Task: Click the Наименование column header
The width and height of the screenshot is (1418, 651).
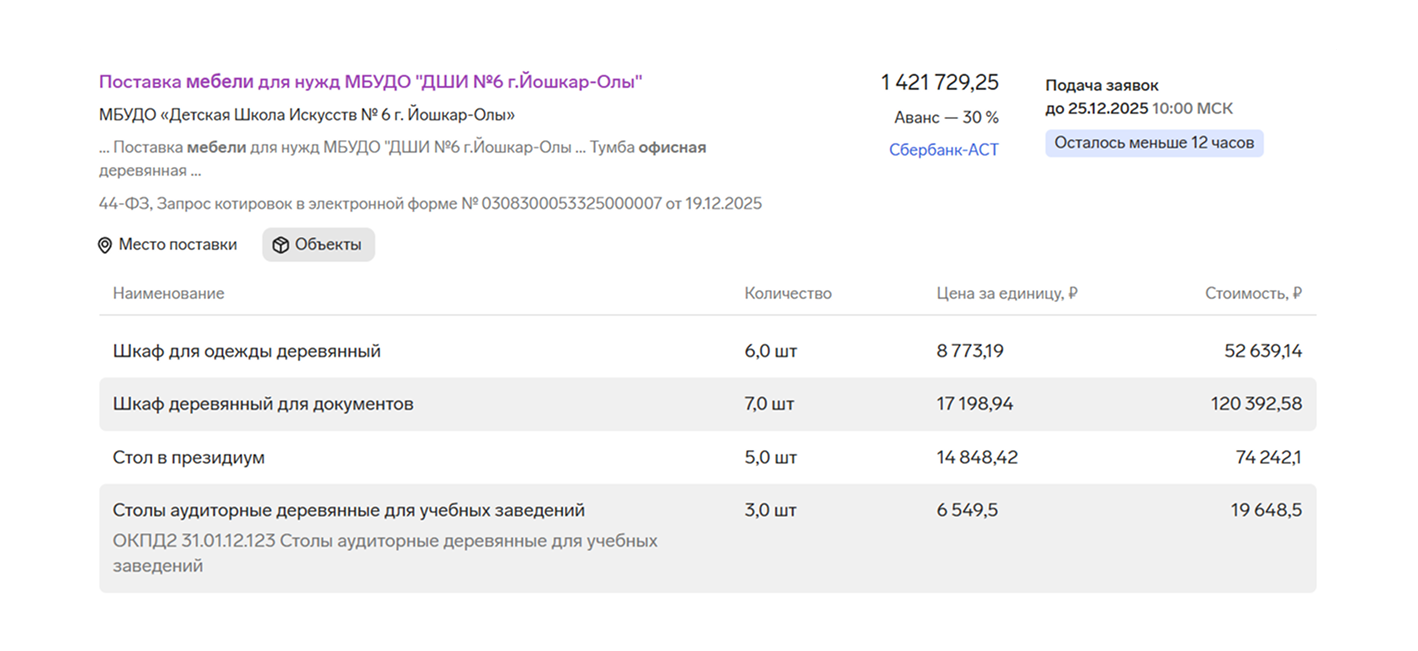Action: coord(168,294)
